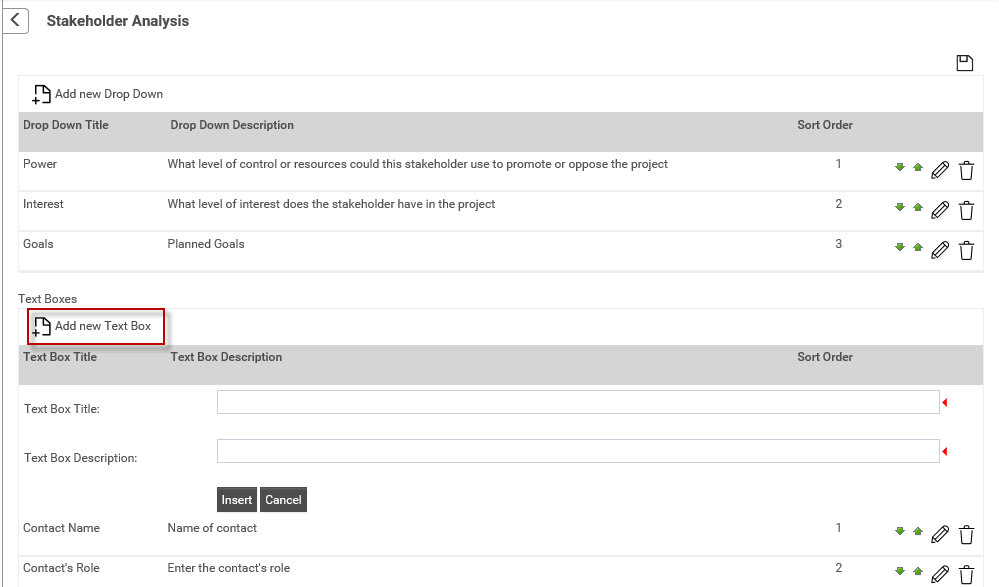999x587 pixels.
Task: Click the save disk icon
Action: [965, 62]
